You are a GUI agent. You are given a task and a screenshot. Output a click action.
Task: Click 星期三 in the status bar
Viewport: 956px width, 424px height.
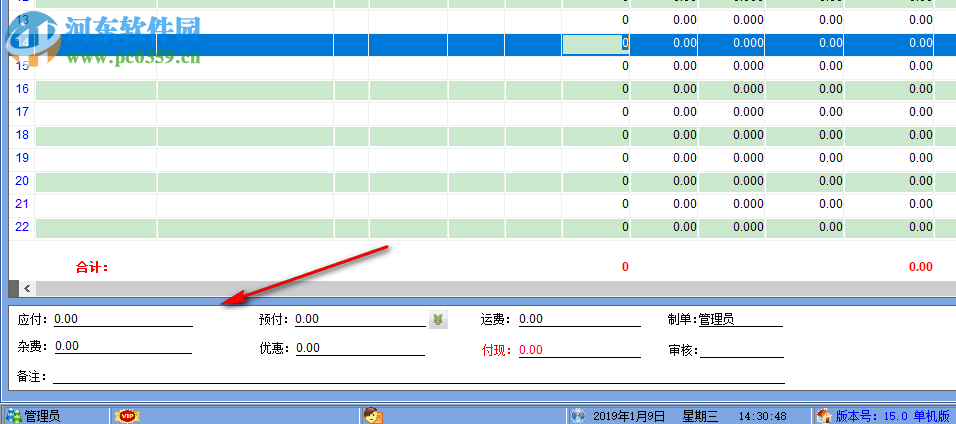click(x=700, y=416)
